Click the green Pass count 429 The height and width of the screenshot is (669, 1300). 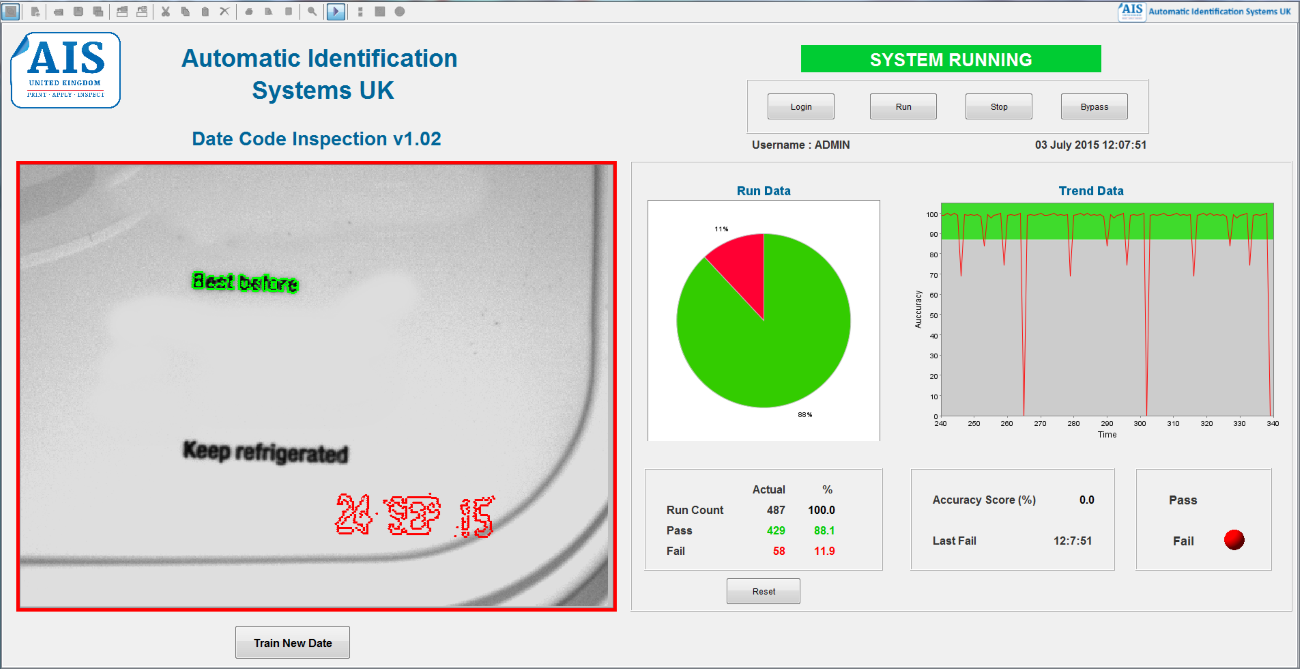click(x=775, y=531)
